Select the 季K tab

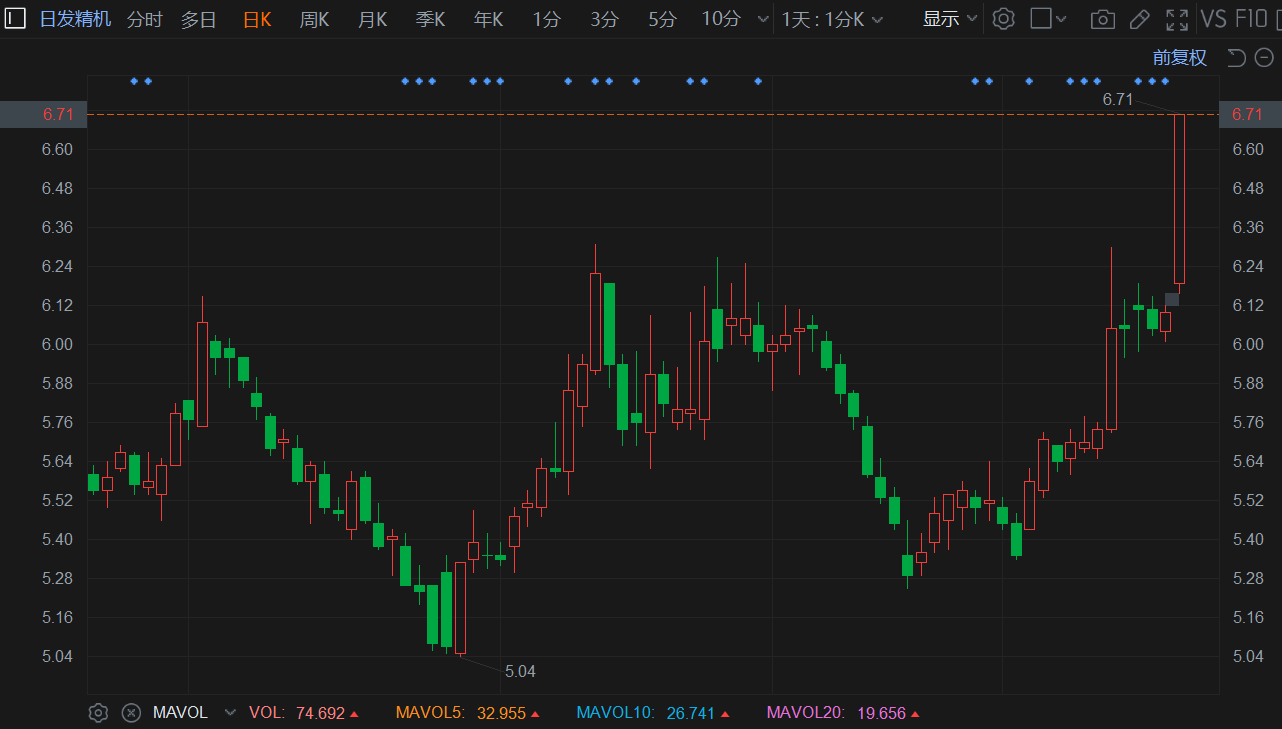[431, 19]
